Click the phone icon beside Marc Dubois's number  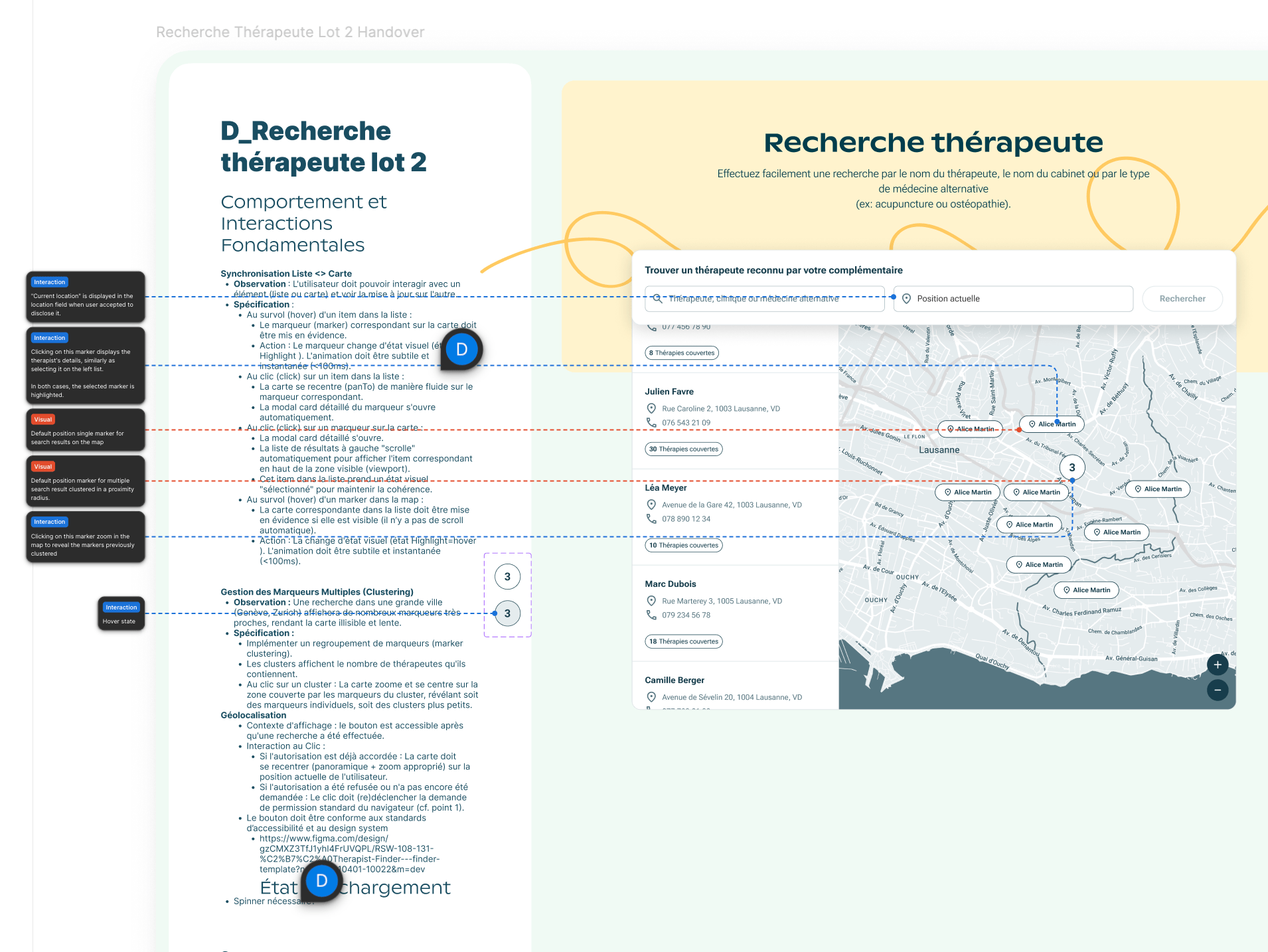click(x=651, y=615)
